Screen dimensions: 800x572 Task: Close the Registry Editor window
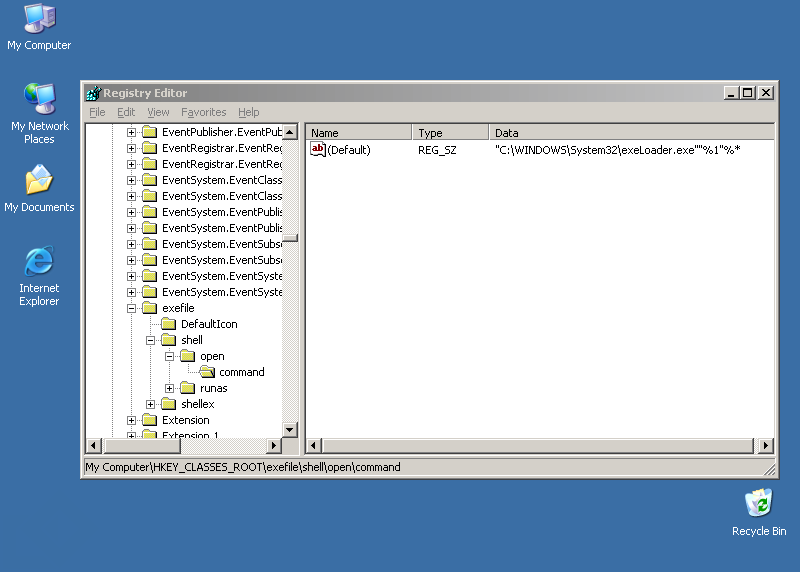tap(766, 93)
